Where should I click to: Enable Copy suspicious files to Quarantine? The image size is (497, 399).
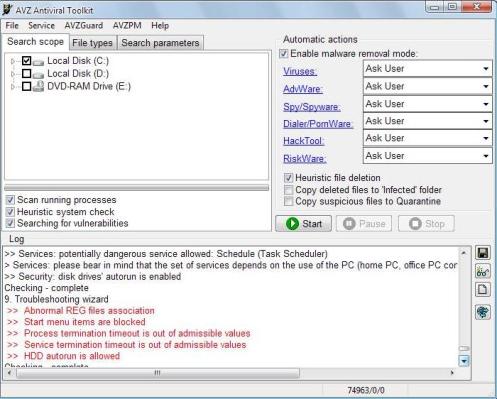click(x=288, y=201)
